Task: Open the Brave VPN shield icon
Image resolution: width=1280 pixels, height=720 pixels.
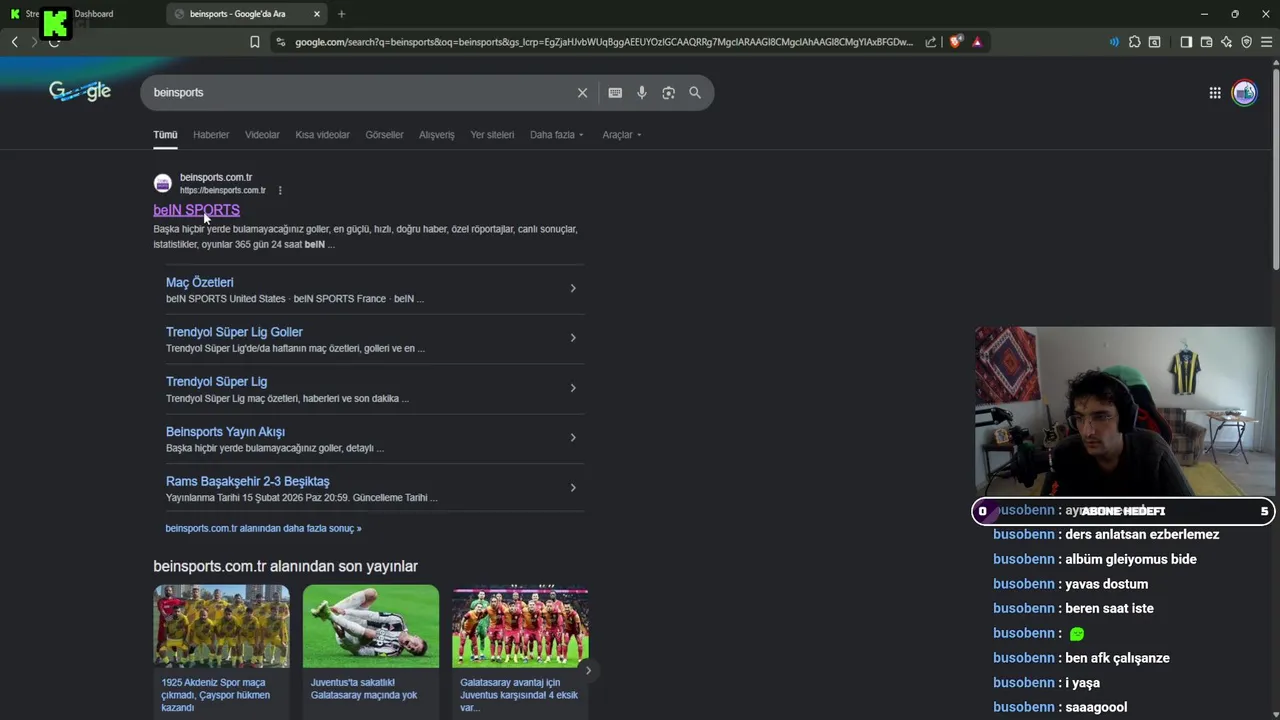Action: (x=1246, y=42)
